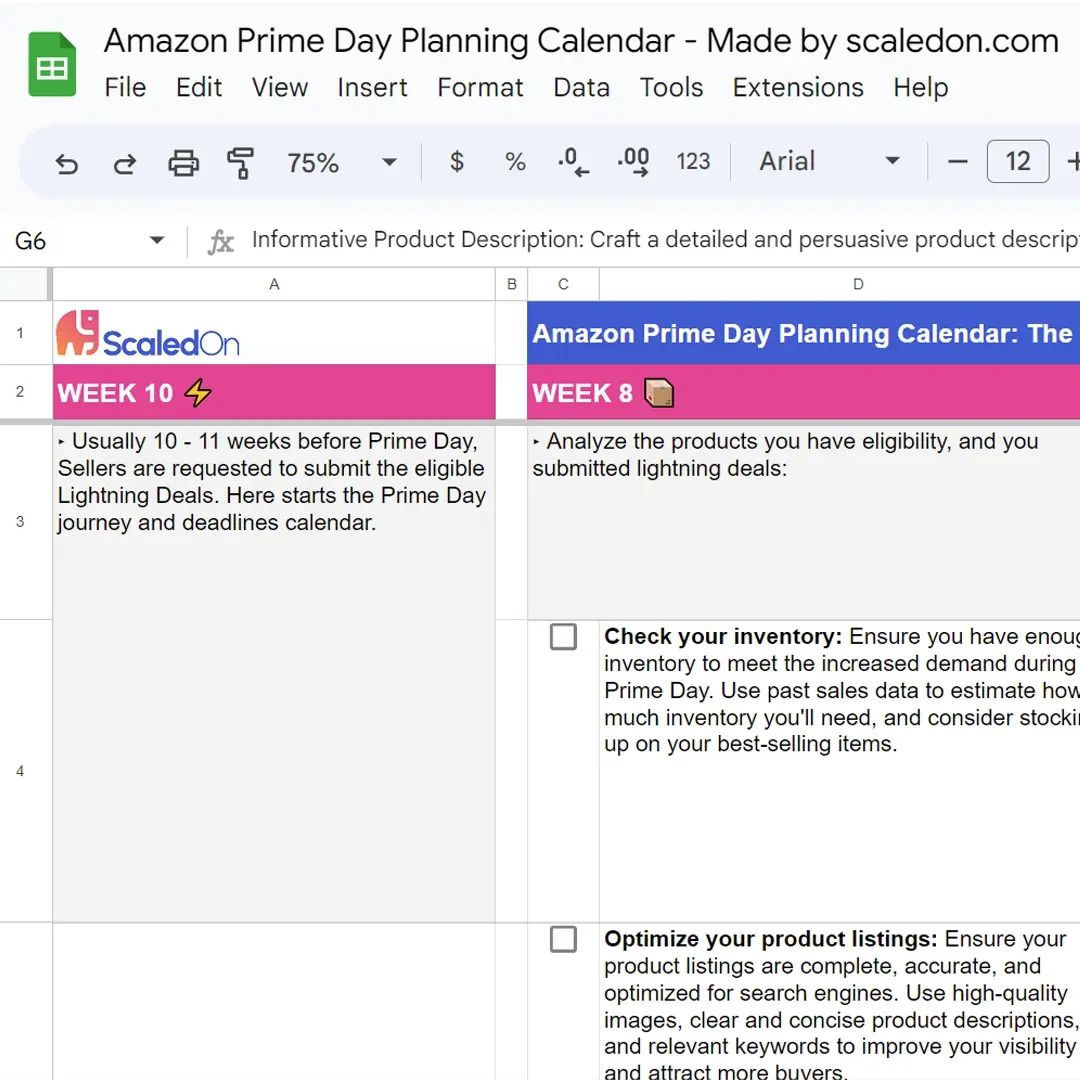Expand the Name Box dropdown arrow
Viewport: 1080px width, 1080px height.
coord(157,240)
